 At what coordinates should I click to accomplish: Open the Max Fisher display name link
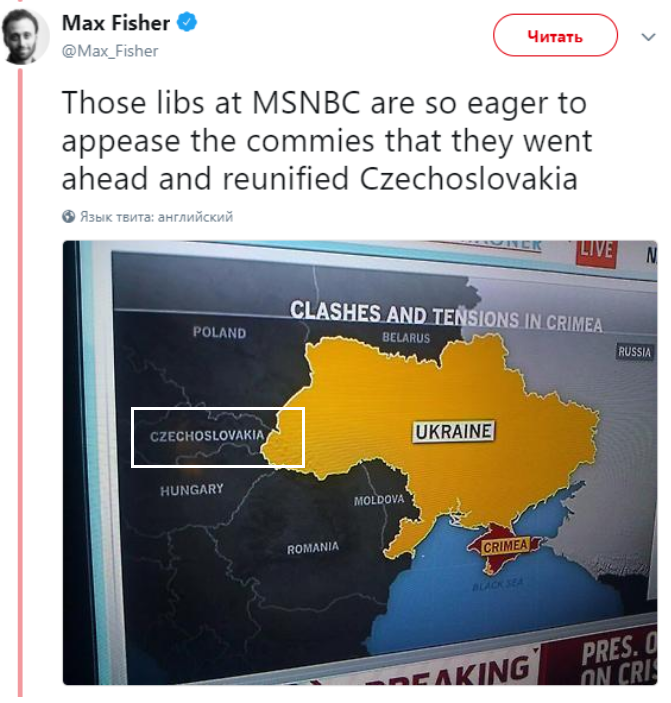coord(115,23)
